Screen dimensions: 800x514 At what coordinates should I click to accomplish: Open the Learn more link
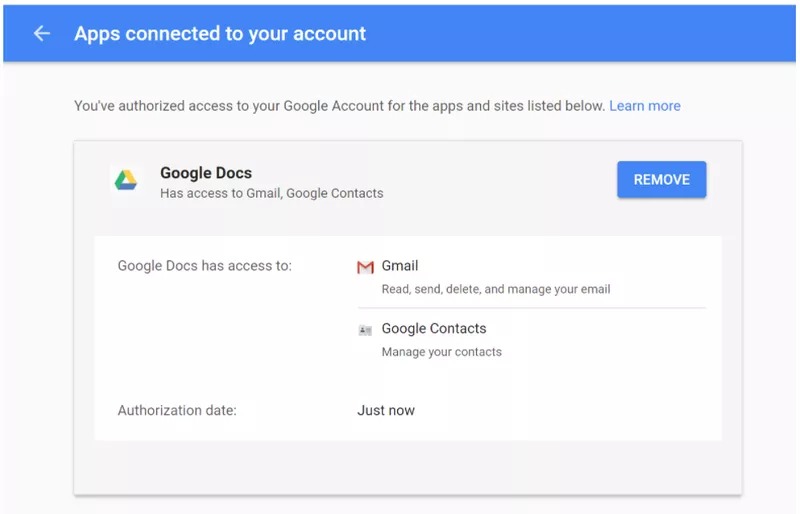644,106
